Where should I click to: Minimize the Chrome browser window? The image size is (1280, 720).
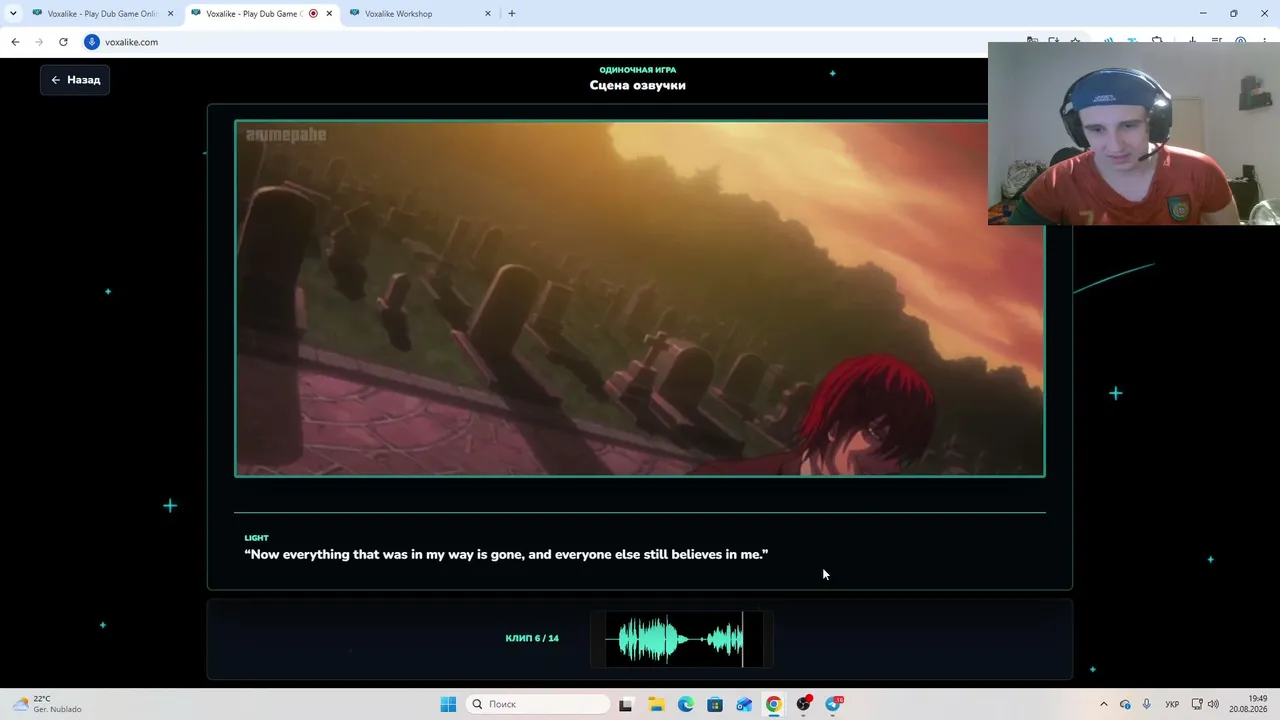1203,14
